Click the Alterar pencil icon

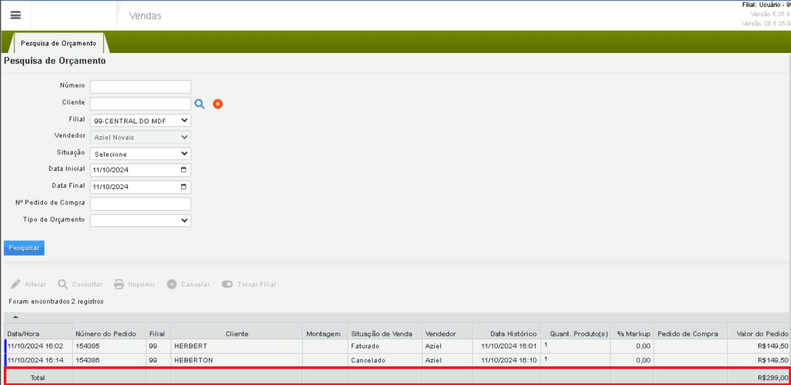pos(16,284)
